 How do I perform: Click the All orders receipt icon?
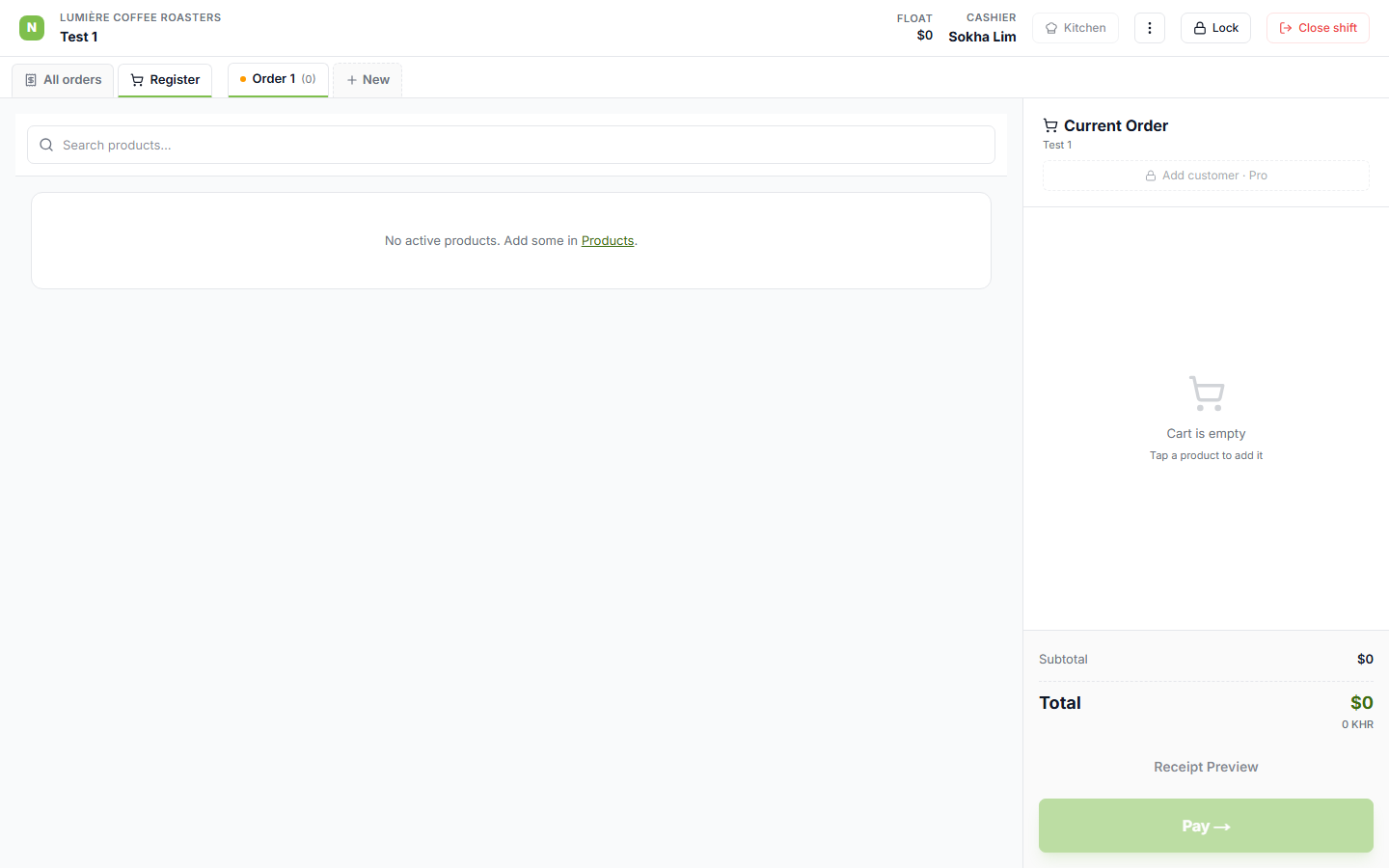[31, 80]
